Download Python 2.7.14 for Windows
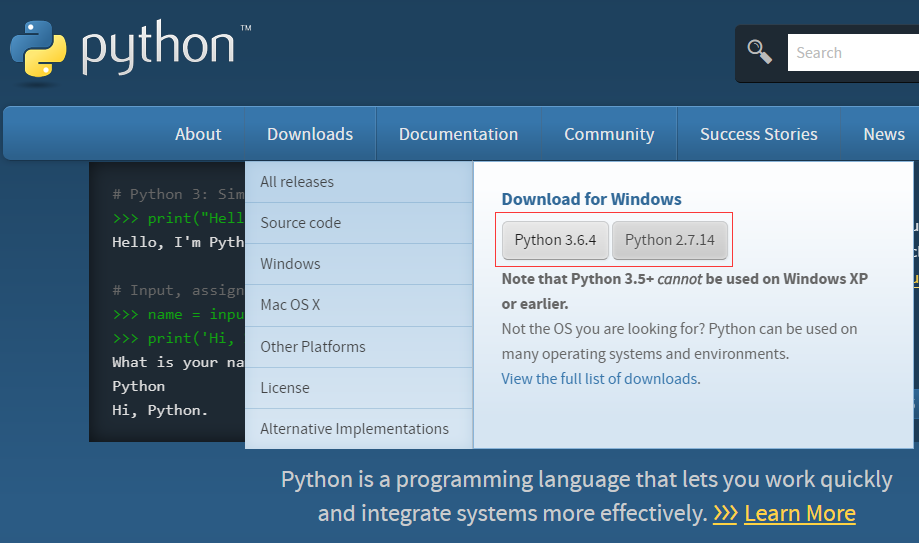The width and height of the screenshot is (919, 543). tap(670, 240)
